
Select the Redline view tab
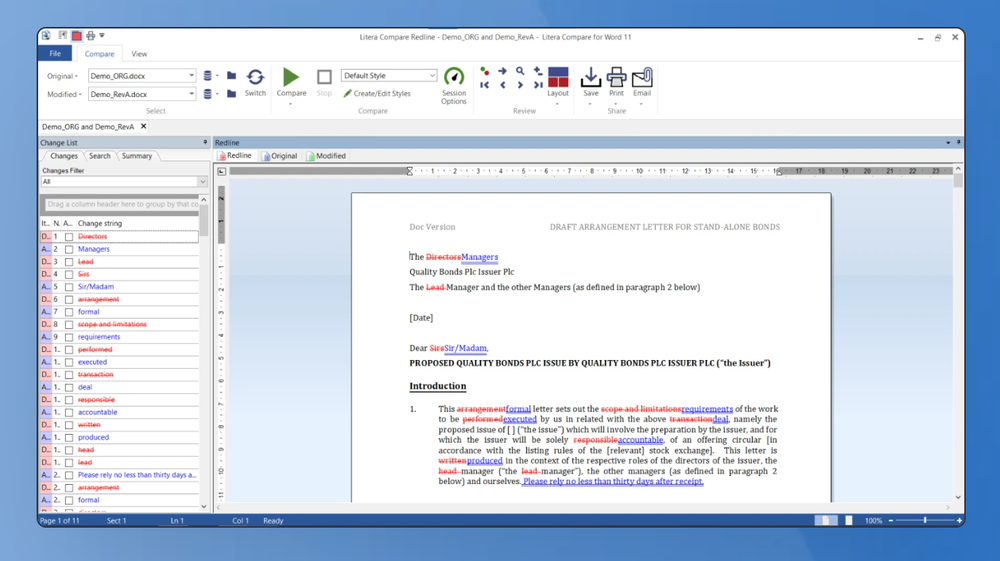coord(235,156)
